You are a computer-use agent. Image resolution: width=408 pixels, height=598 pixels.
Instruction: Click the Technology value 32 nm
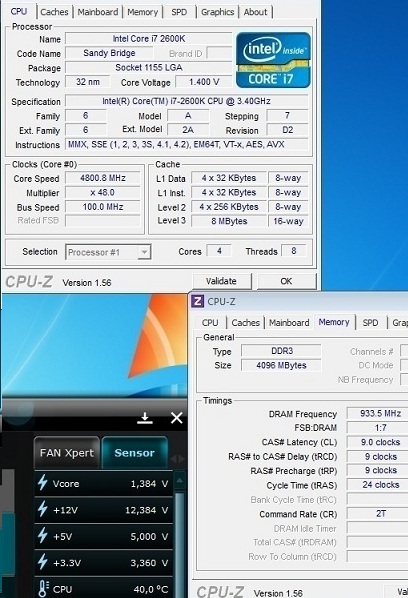coord(88,82)
